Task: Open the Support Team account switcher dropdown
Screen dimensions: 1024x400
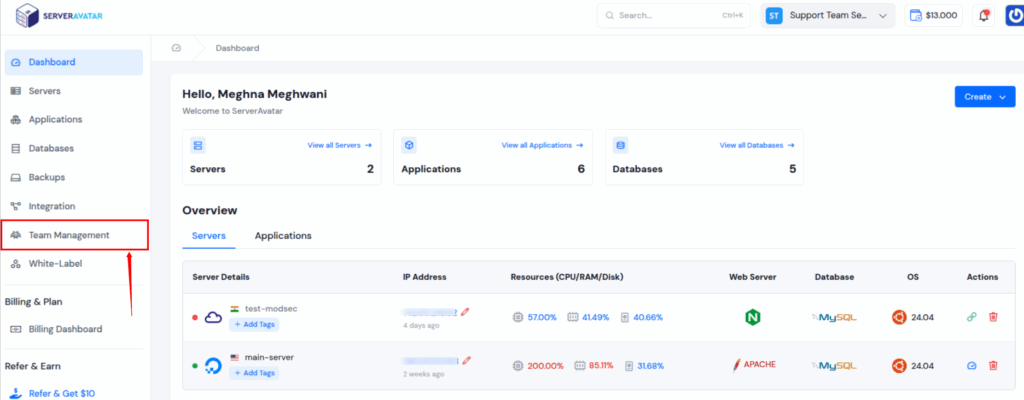Action: click(826, 15)
